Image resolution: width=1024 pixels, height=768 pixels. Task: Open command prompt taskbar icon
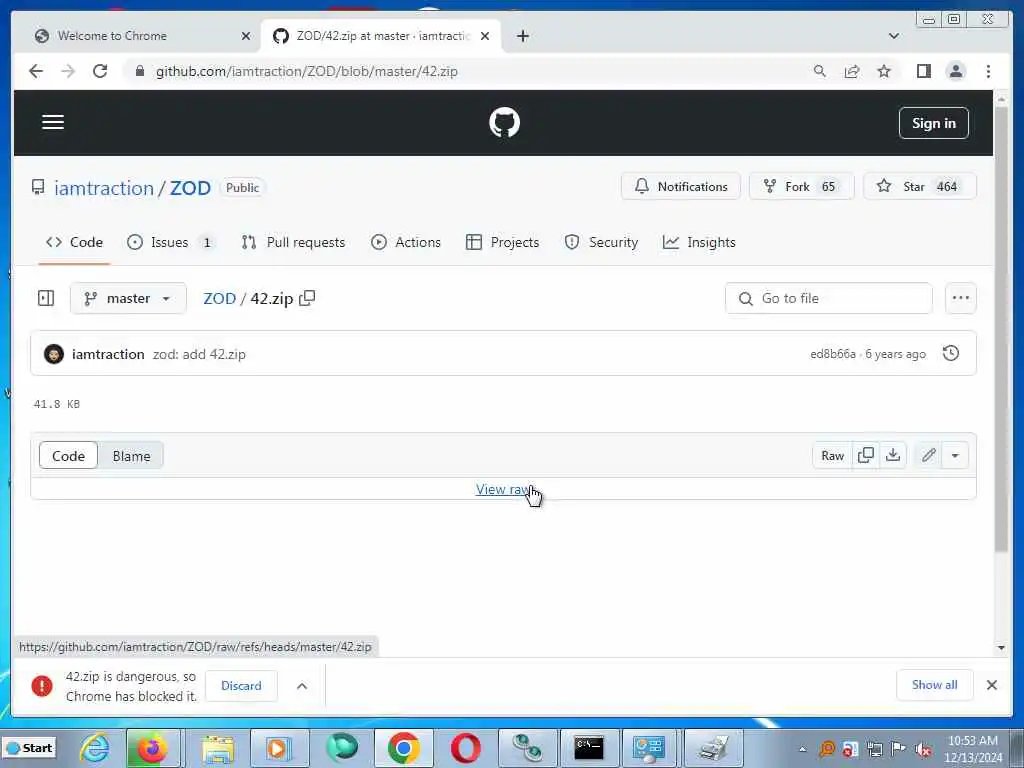coord(588,748)
